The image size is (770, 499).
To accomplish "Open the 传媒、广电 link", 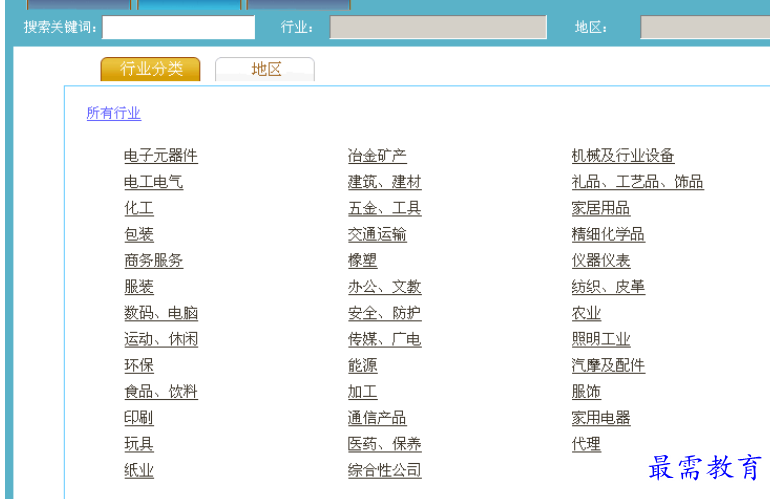I will click(385, 339).
